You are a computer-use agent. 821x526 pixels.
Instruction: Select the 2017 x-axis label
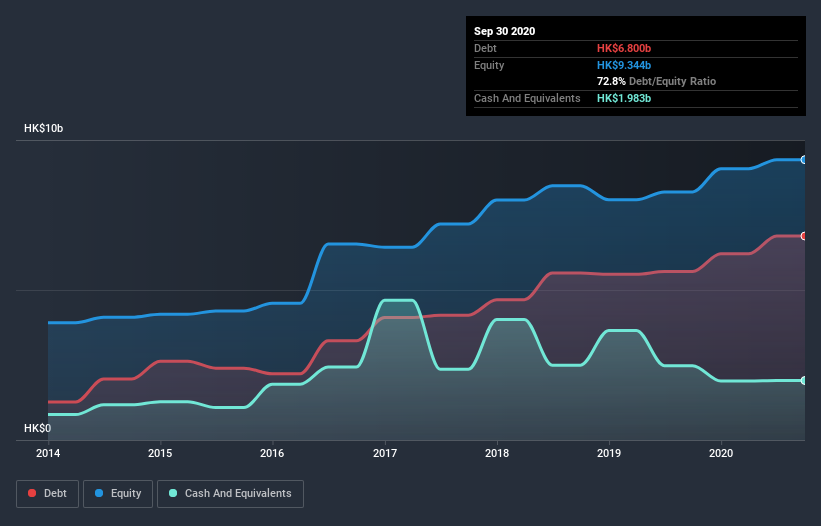click(385, 453)
